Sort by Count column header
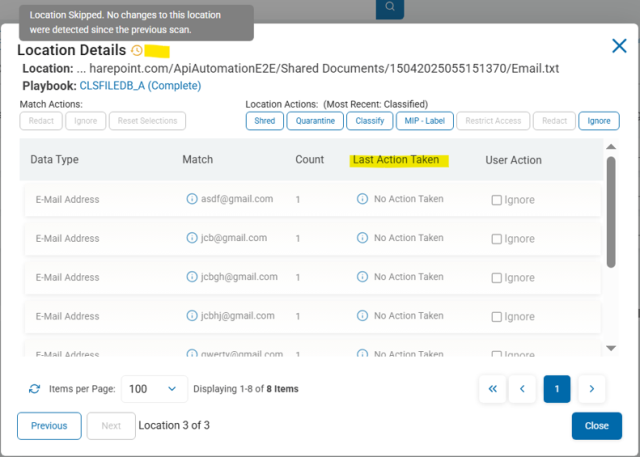This screenshot has width=640, height=457. click(x=309, y=160)
